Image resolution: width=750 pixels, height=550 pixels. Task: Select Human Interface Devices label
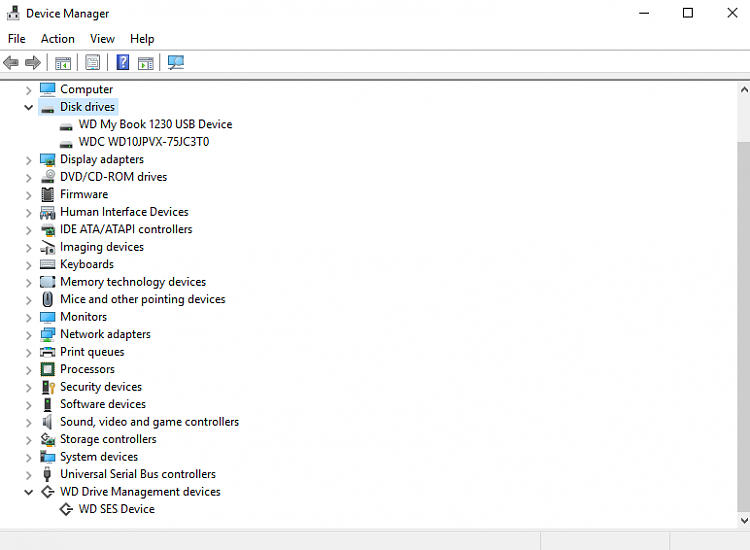[124, 212]
